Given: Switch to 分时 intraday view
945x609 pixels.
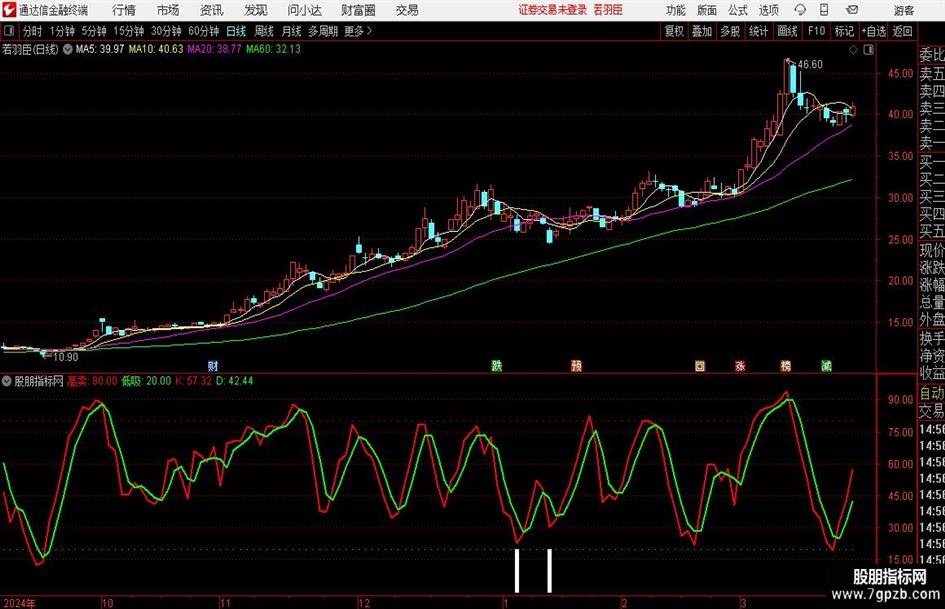Looking at the screenshot, I should point(33,31).
